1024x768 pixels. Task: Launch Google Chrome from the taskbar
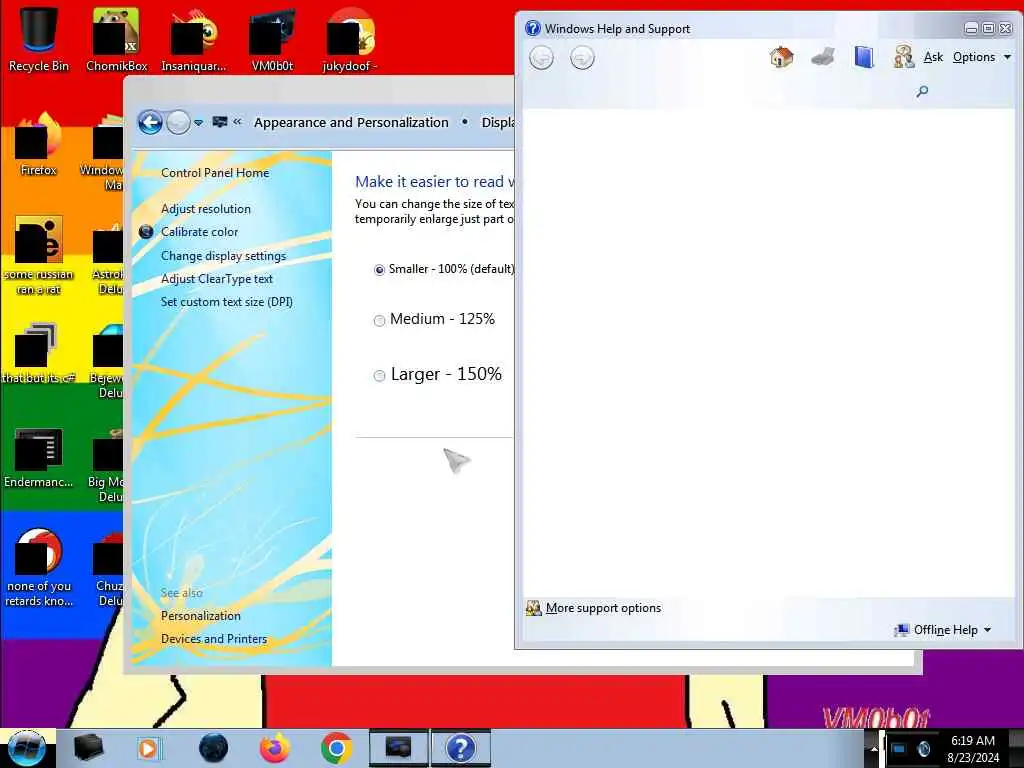click(336, 748)
